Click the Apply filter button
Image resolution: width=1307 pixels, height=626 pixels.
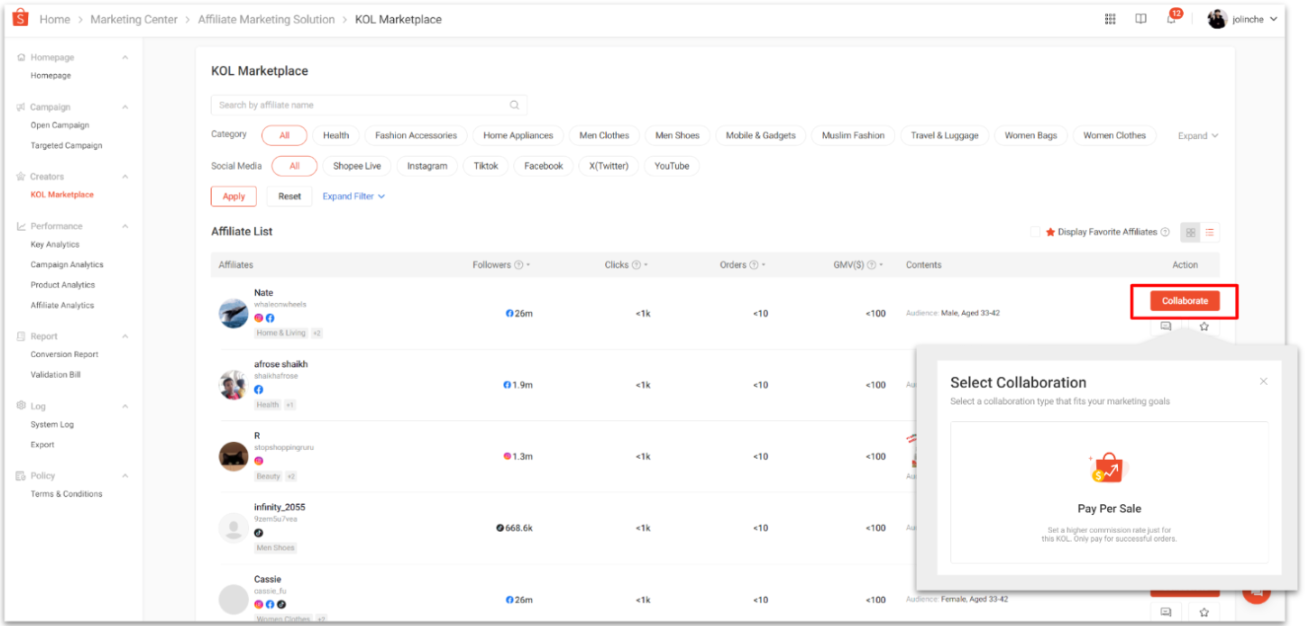(x=234, y=196)
